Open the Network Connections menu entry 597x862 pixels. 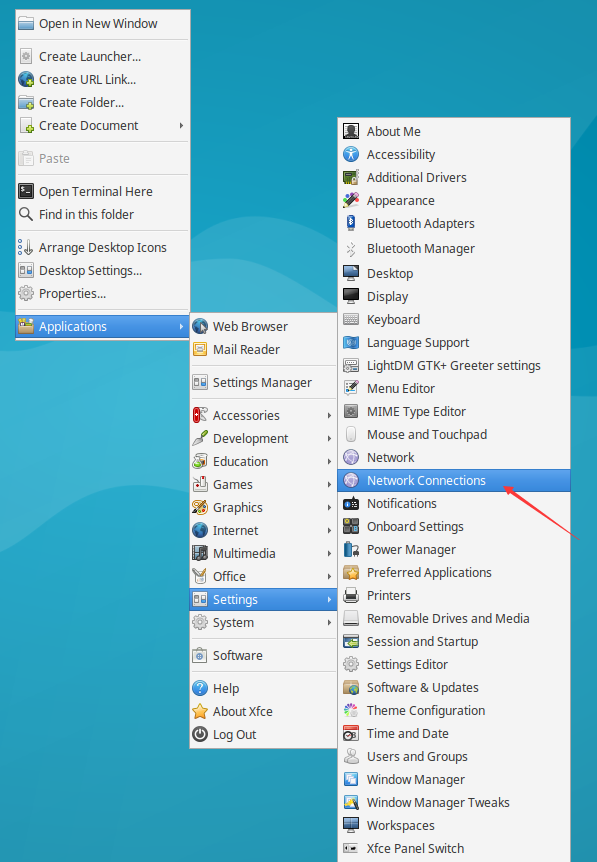coord(454,480)
